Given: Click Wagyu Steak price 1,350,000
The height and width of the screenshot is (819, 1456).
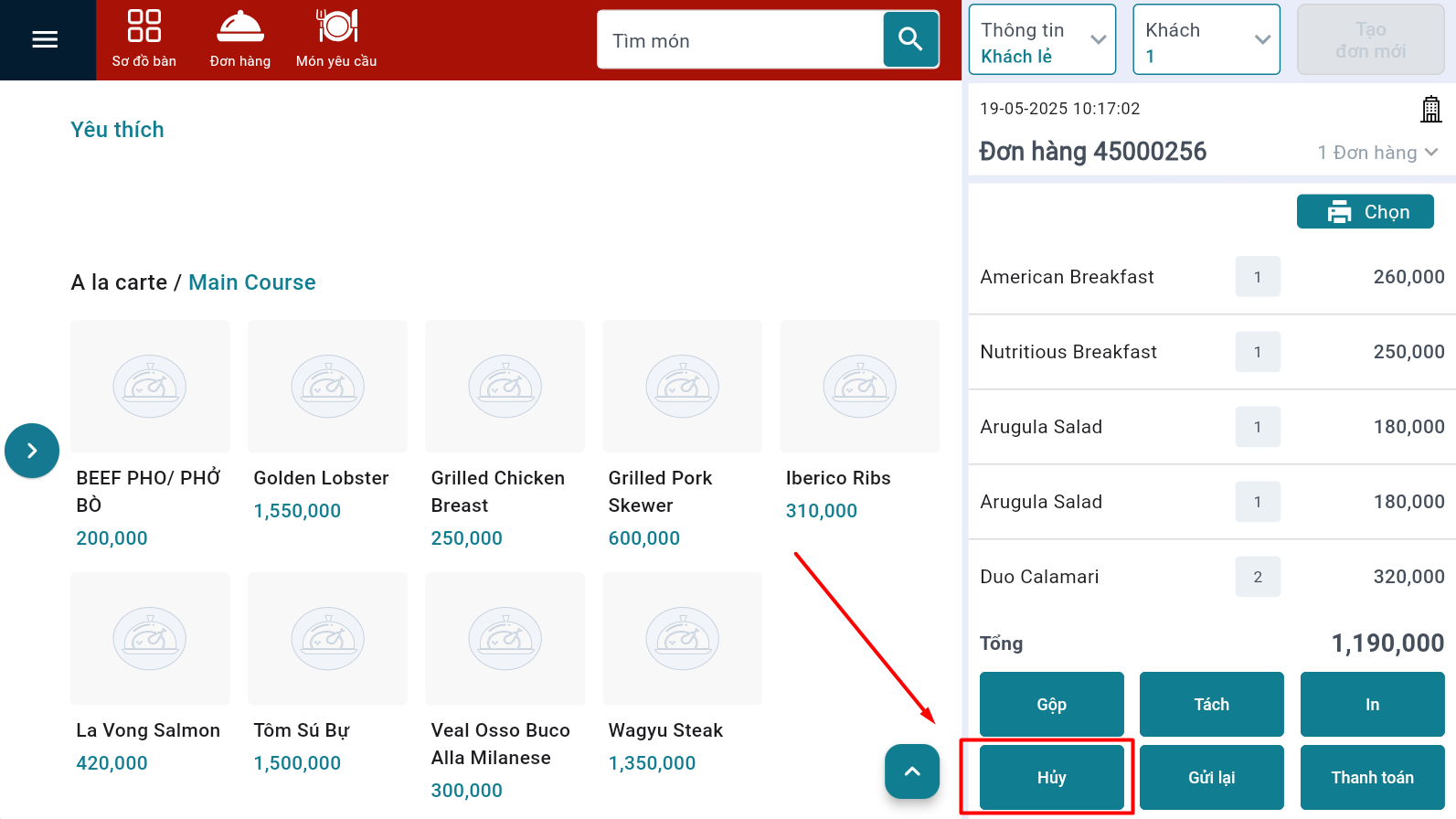Looking at the screenshot, I should coord(653,763).
